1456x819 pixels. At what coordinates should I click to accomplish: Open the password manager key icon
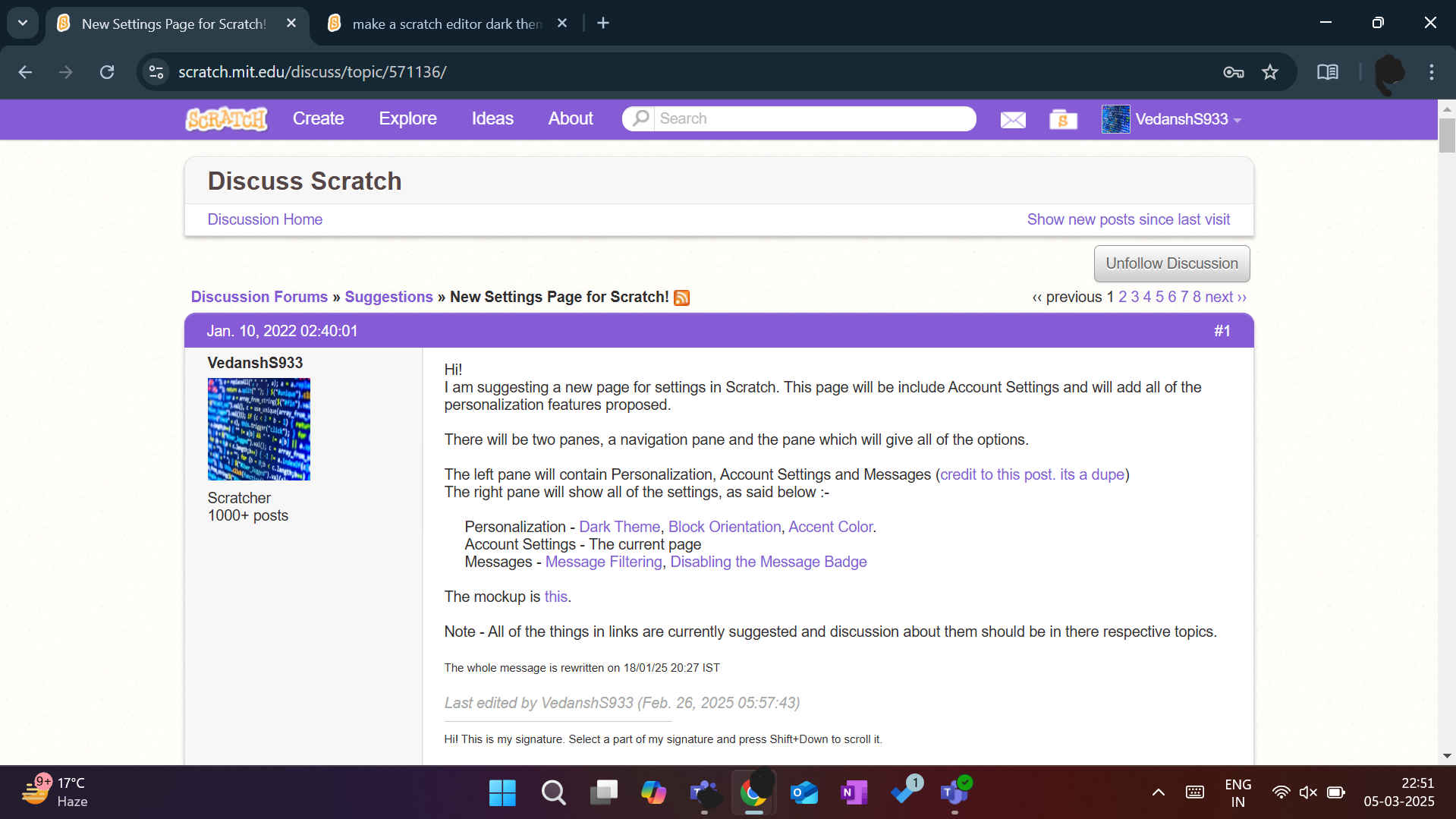pos(1233,72)
